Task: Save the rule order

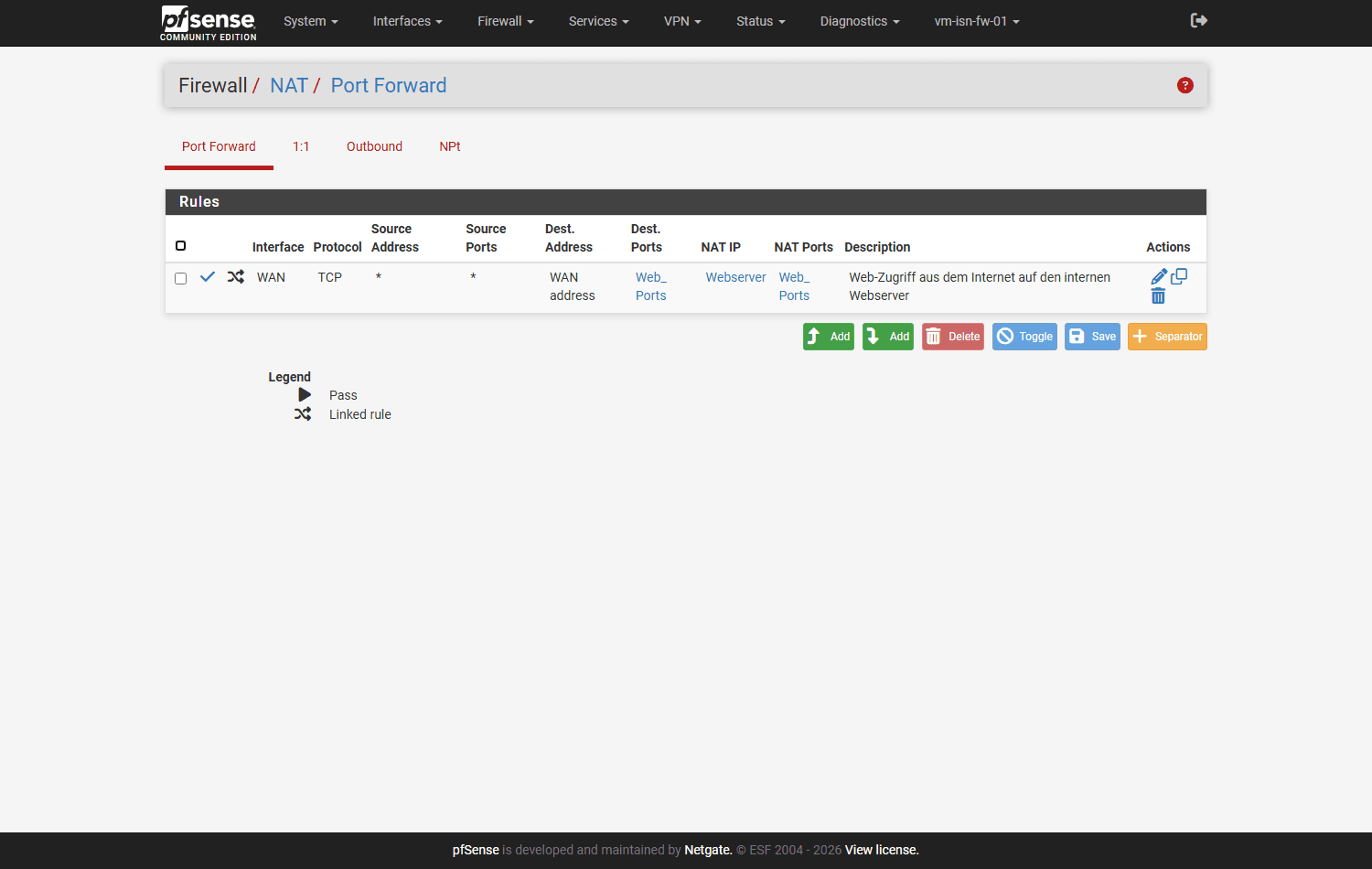Action: coord(1092,337)
